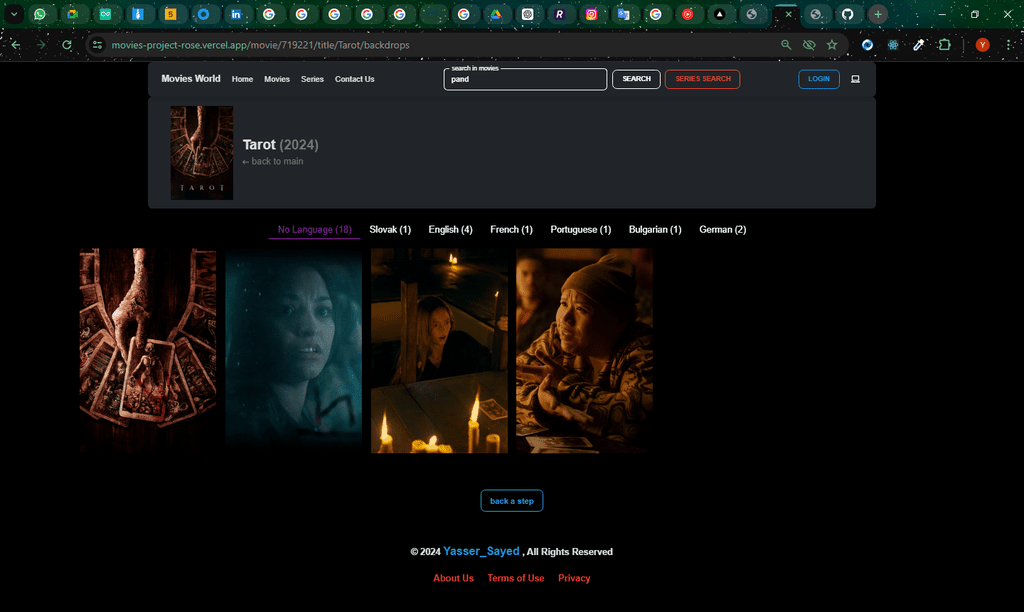Select the English (4) tab
The height and width of the screenshot is (612, 1024).
(x=451, y=229)
